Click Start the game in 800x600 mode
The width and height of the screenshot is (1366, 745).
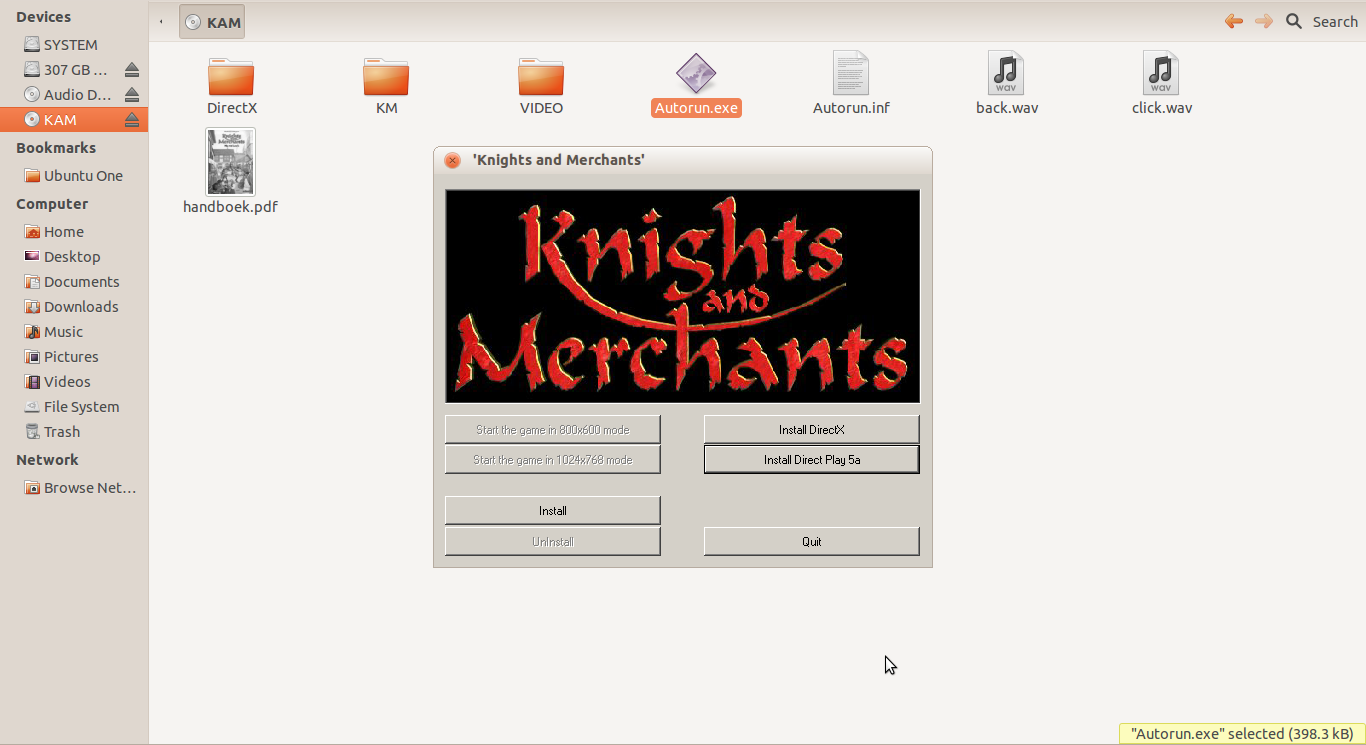(x=552, y=430)
